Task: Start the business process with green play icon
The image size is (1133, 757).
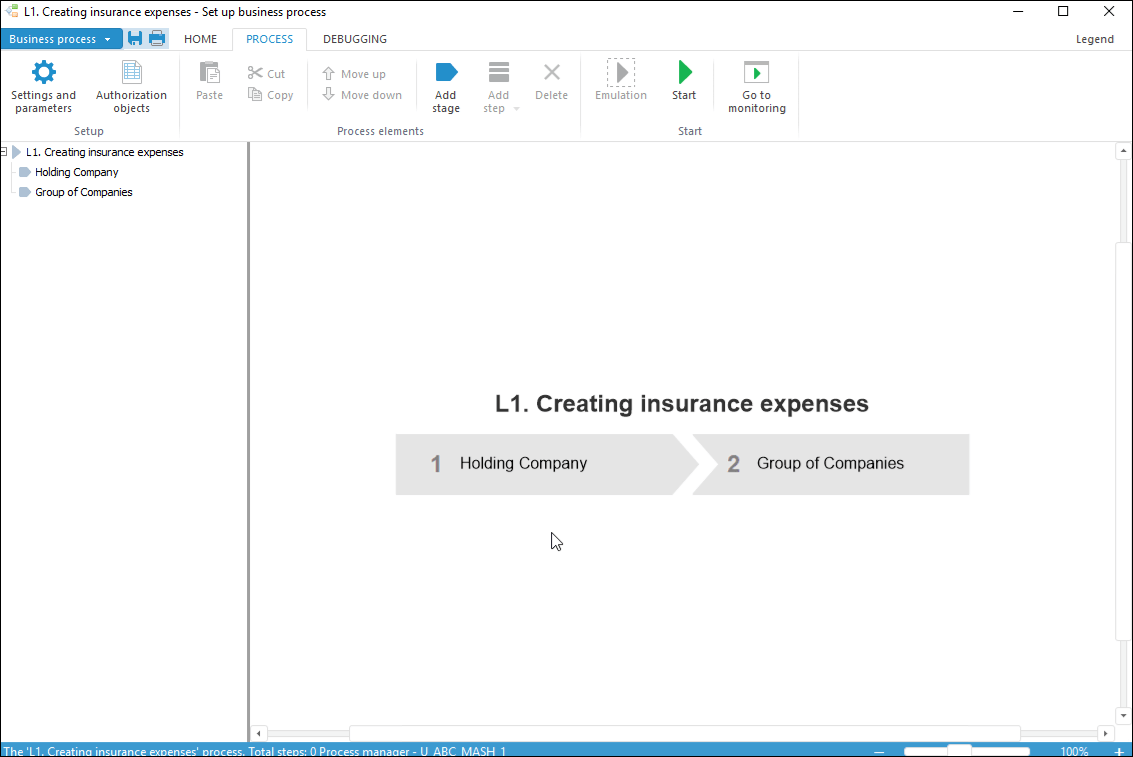Action: pyautogui.click(x=684, y=73)
